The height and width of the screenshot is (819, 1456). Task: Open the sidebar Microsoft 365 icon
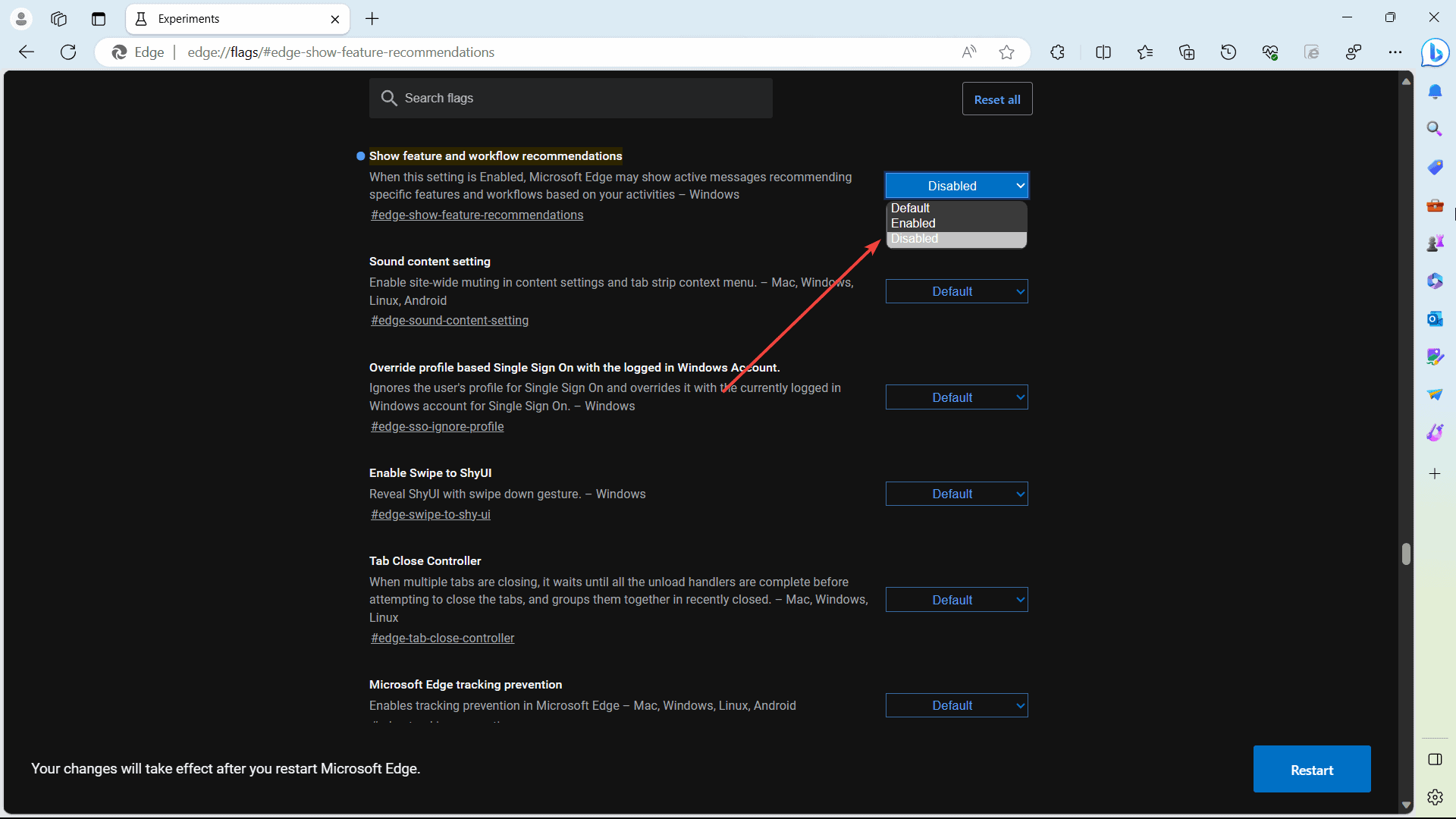[x=1435, y=281]
